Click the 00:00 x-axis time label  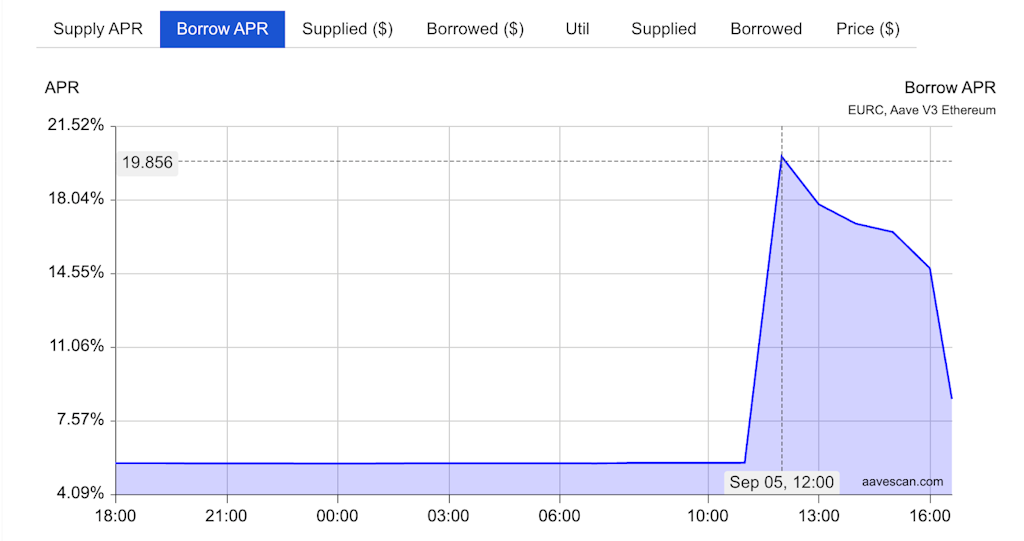point(337,516)
